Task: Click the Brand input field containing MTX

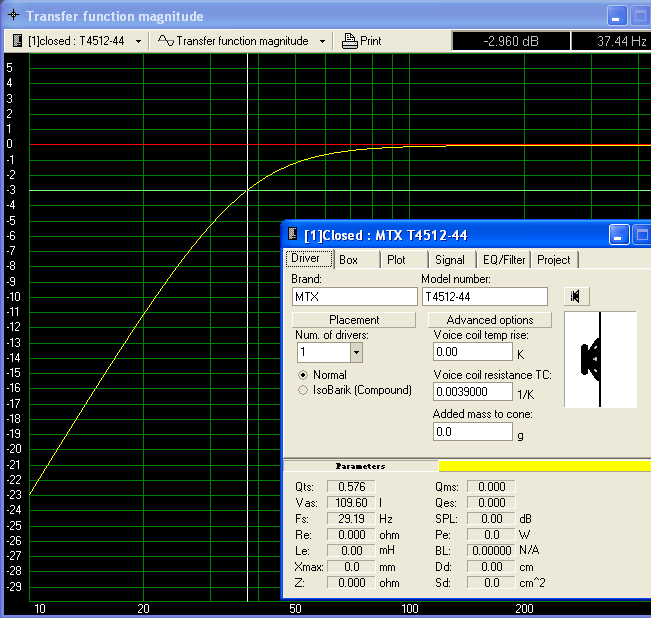Action: pyautogui.click(x=355, y=297)
